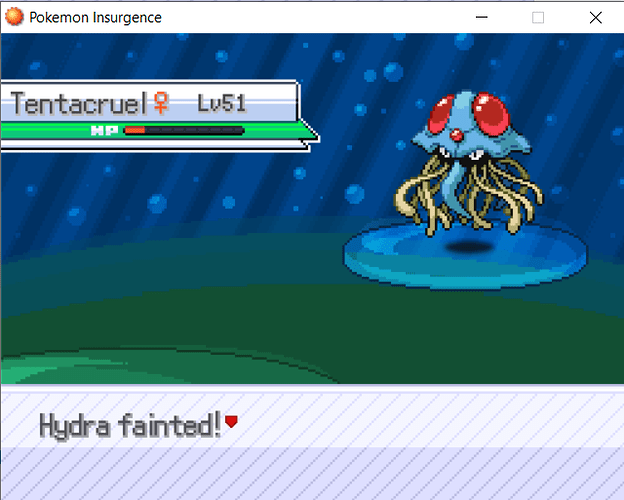The image size is (624, 500).
Task: Click the 'Hydra fainted!' message text
Action: click(130, 426)
